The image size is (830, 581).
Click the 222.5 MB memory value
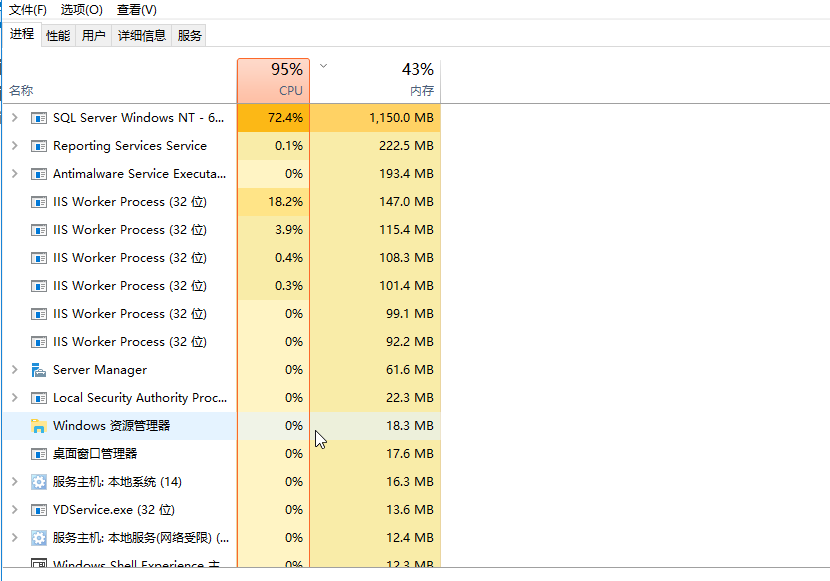point(406,146)
